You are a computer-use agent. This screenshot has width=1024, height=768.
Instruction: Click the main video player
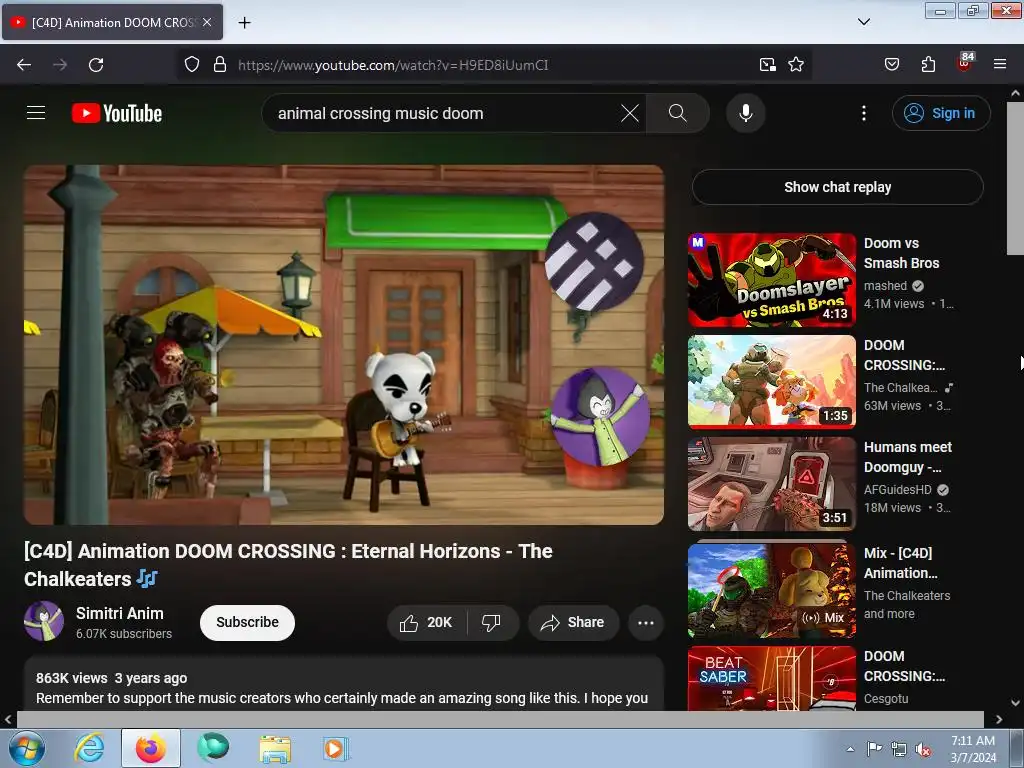344,345
